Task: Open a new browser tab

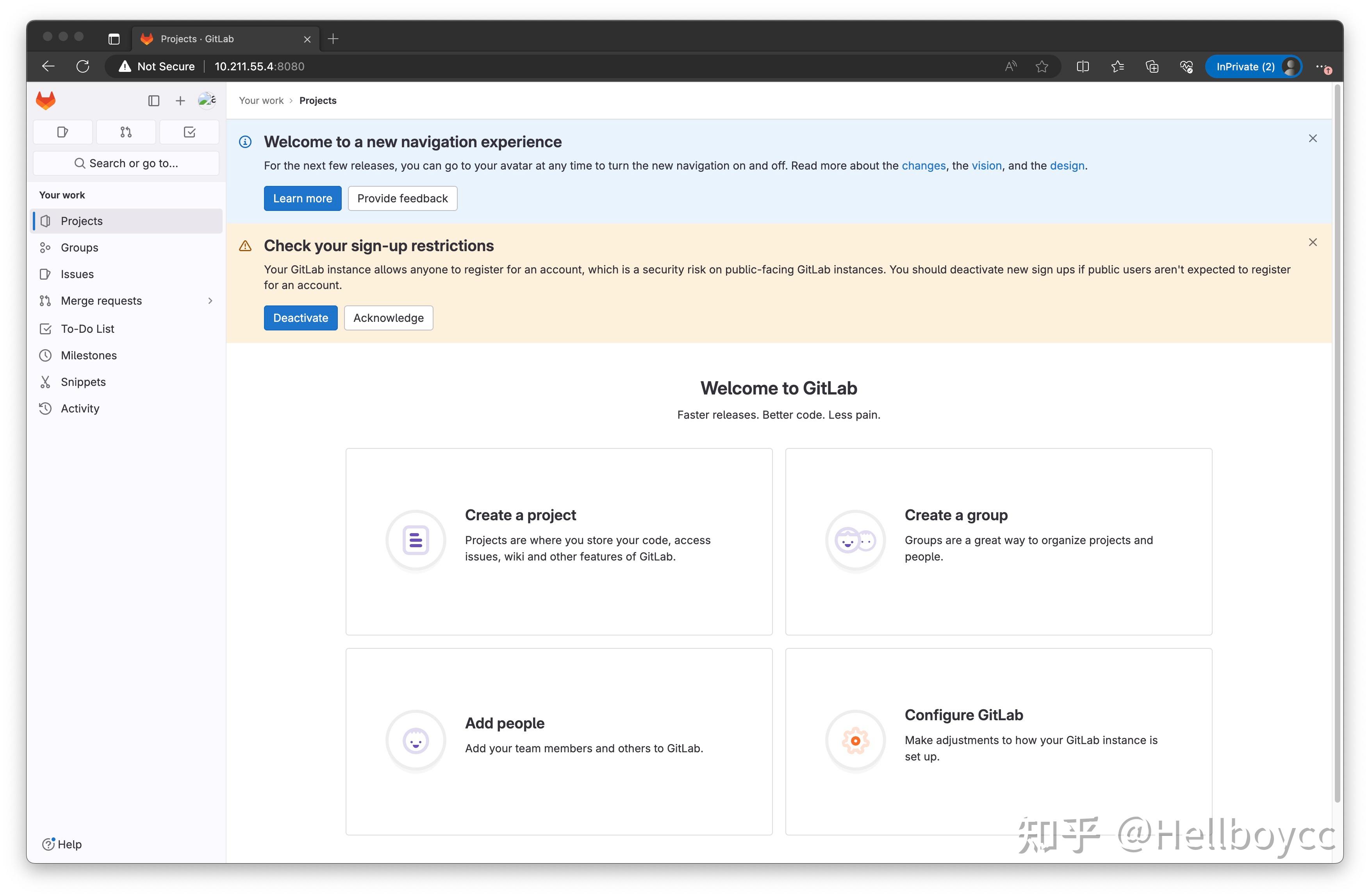Action: 333,39
